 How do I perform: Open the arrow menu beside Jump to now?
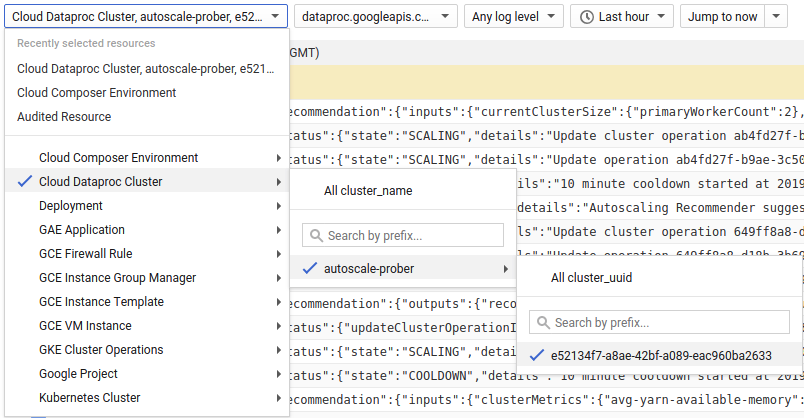(x=778, y=16)
